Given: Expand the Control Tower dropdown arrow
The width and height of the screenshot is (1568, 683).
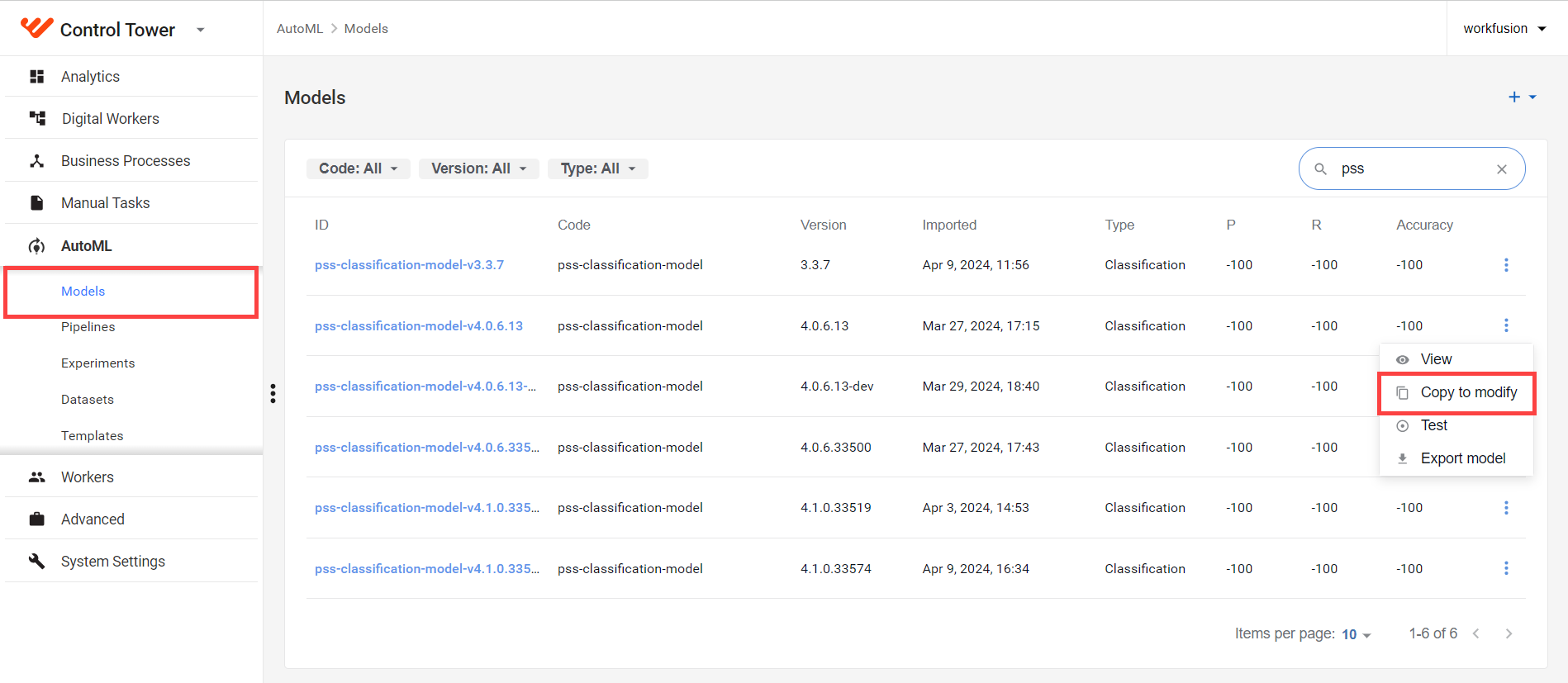Looking at the screenshot, I should click(201, 30).
